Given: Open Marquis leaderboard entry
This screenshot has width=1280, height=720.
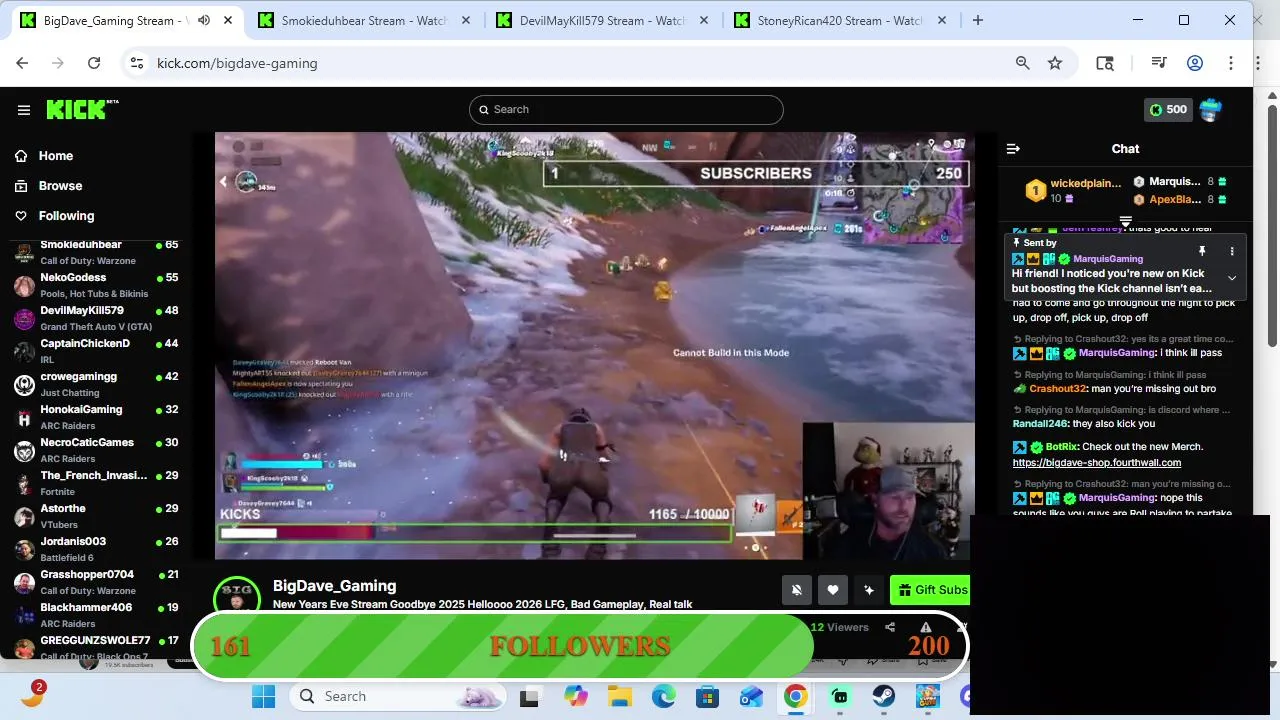Looking at the screenshot, I should pyautogui.click(x=1180, y=181).
